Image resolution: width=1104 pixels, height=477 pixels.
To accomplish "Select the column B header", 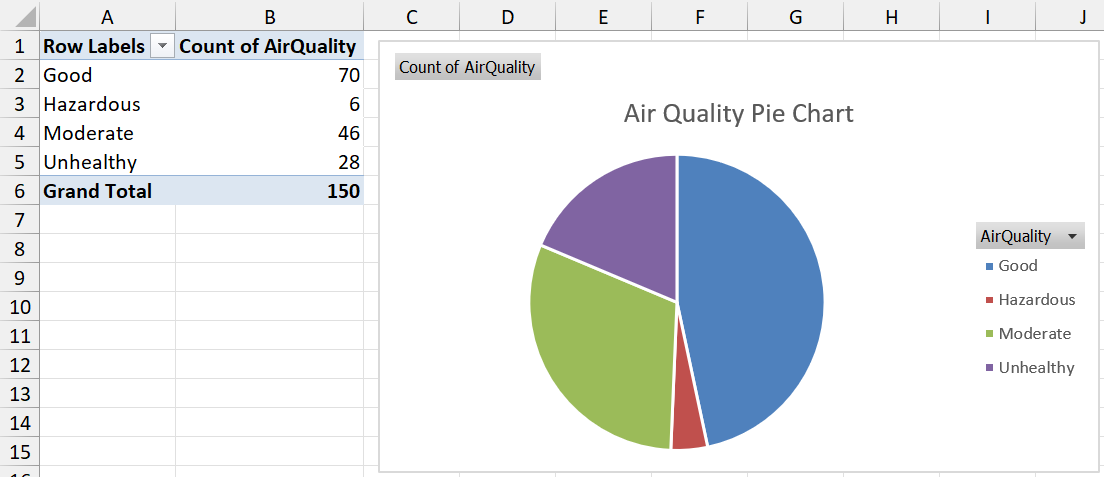I will [269, 16].
